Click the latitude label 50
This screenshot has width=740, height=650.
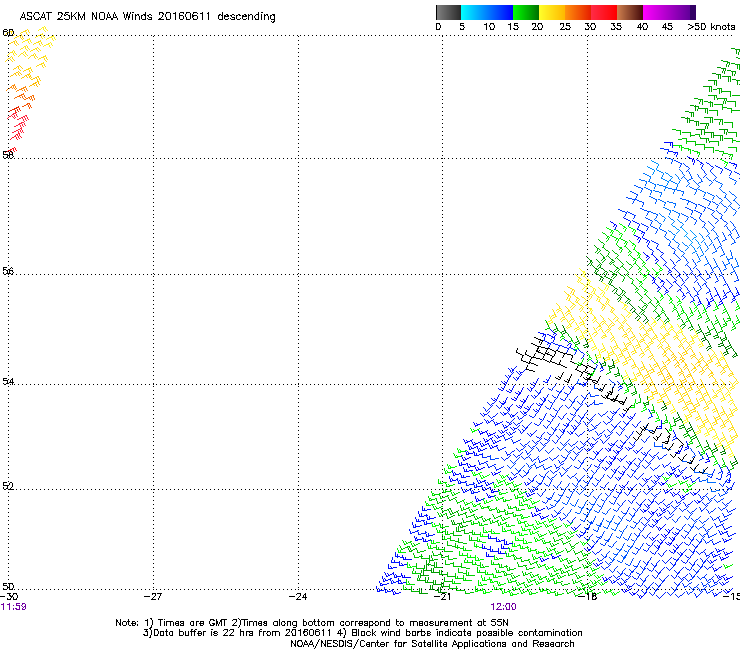point(8,586)
